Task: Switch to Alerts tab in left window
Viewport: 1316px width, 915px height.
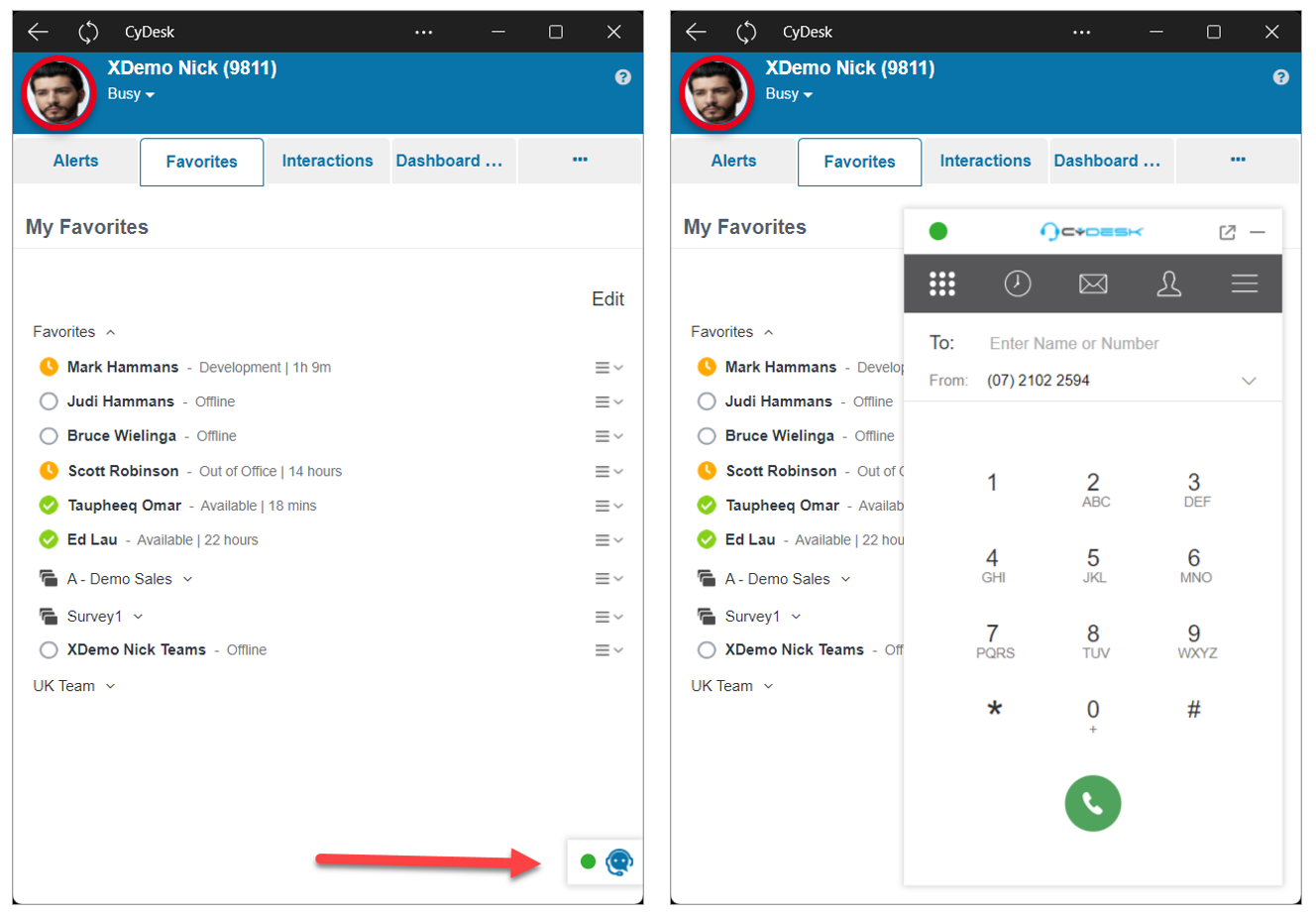Action: [76, 161]
